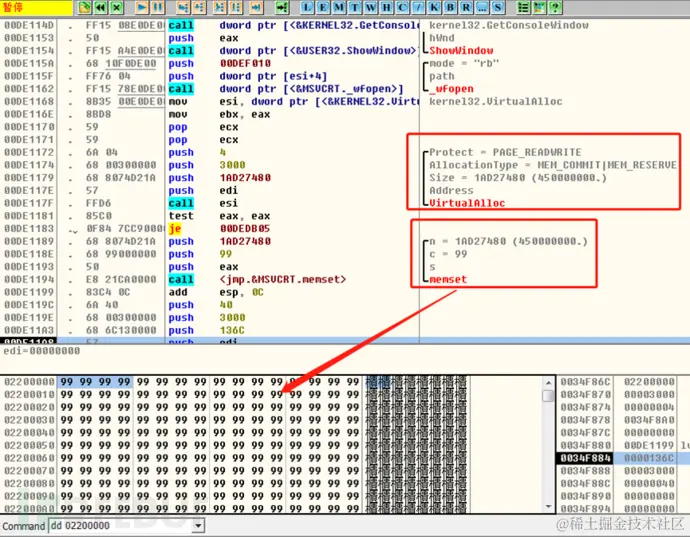
Task: Click the Run program play icon
Action: click(x=142, y=7)
